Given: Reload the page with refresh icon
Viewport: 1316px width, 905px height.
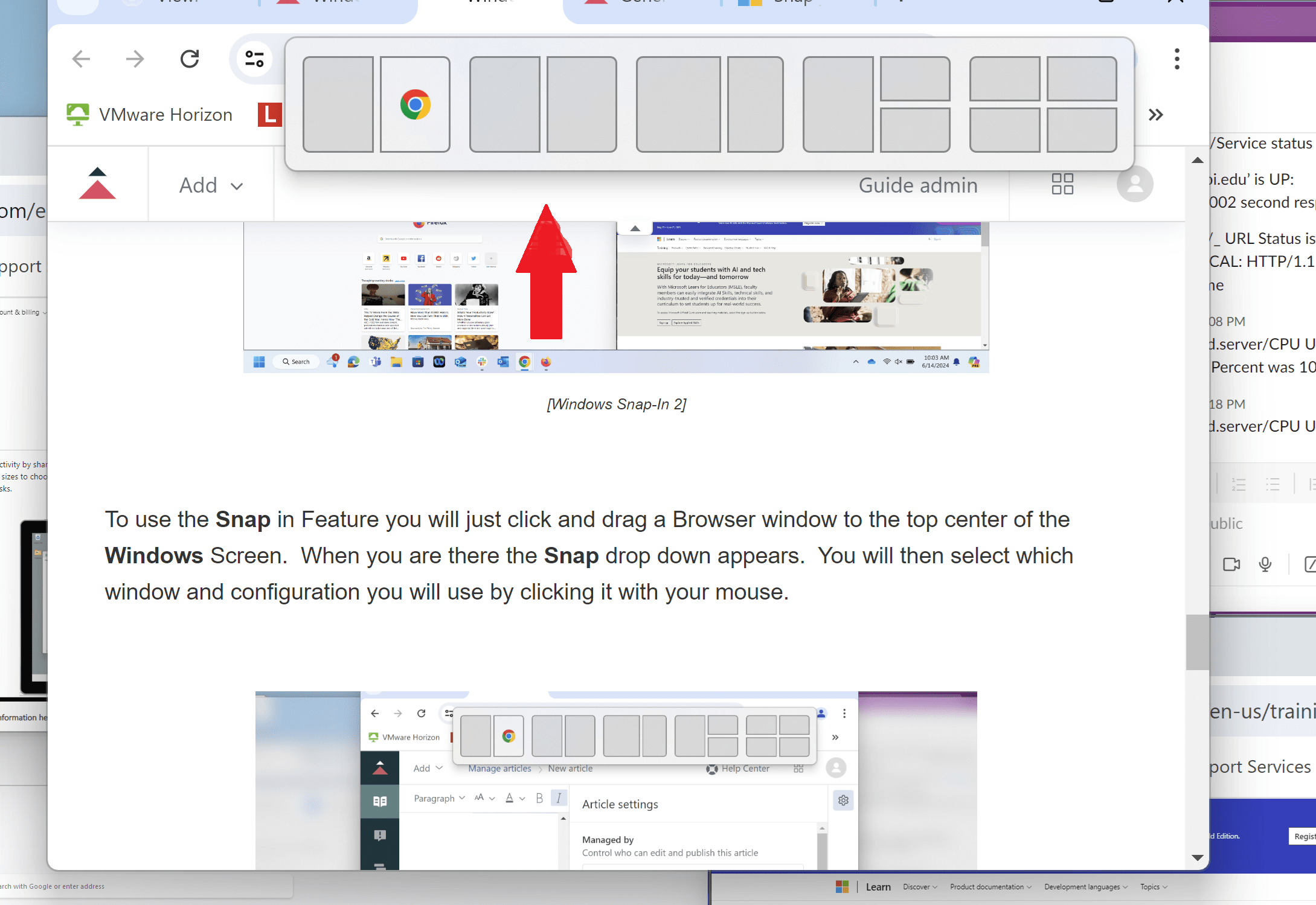Looking at the screenshot, I should (x=190, y=59).
